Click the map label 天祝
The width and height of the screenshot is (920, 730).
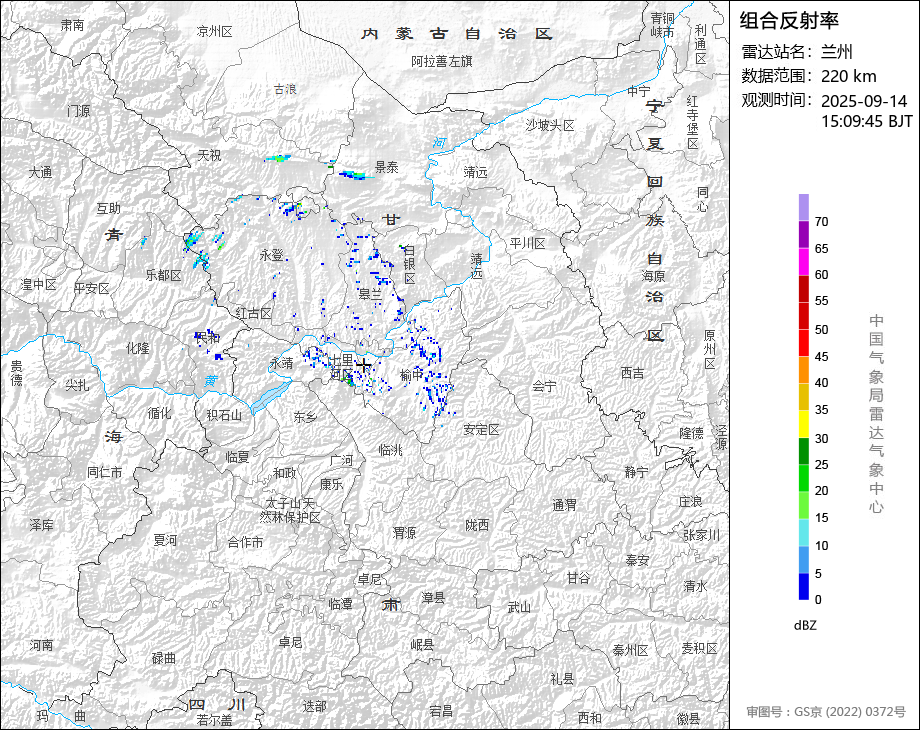(x=209, y=156)
